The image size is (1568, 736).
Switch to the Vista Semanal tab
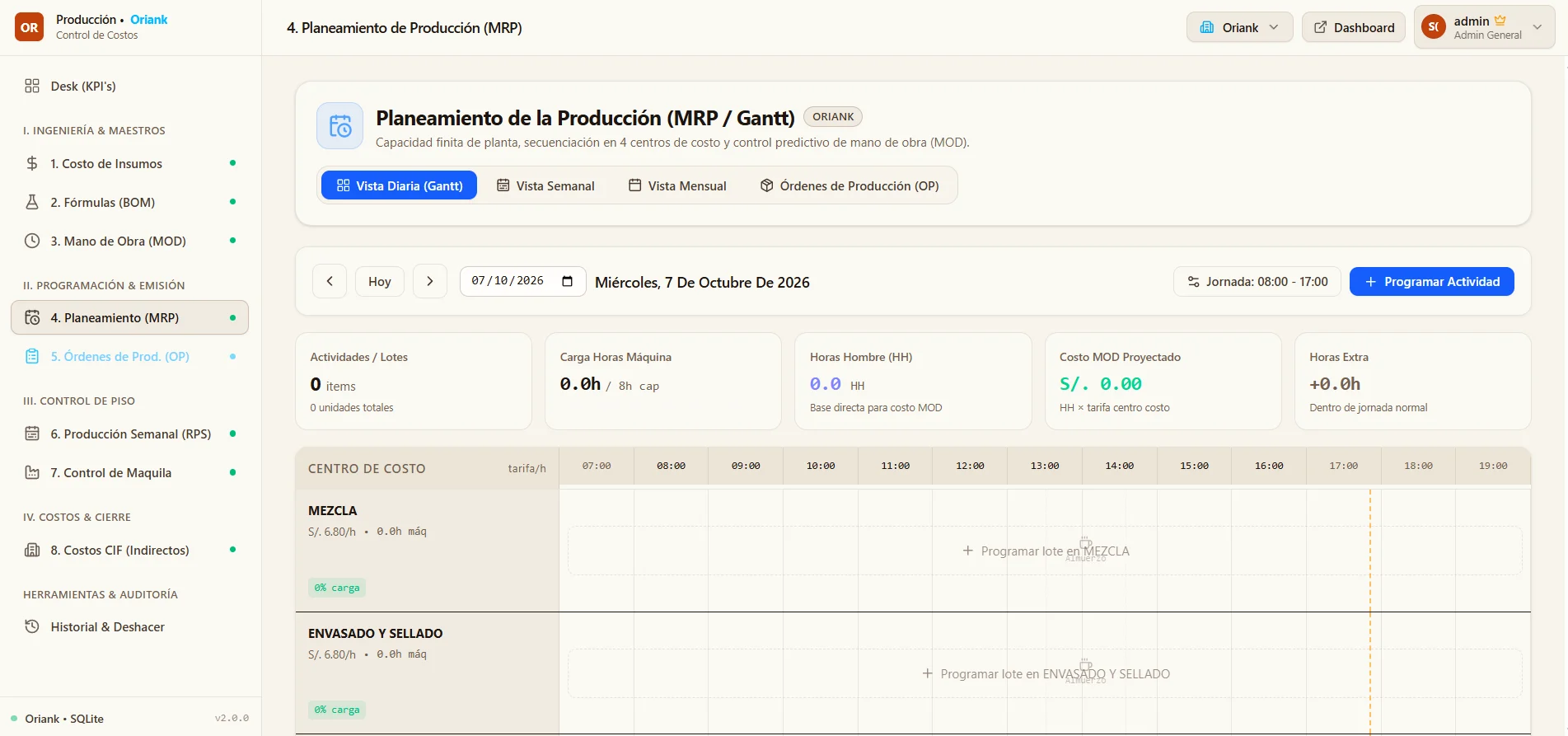[x=545, y=185]
